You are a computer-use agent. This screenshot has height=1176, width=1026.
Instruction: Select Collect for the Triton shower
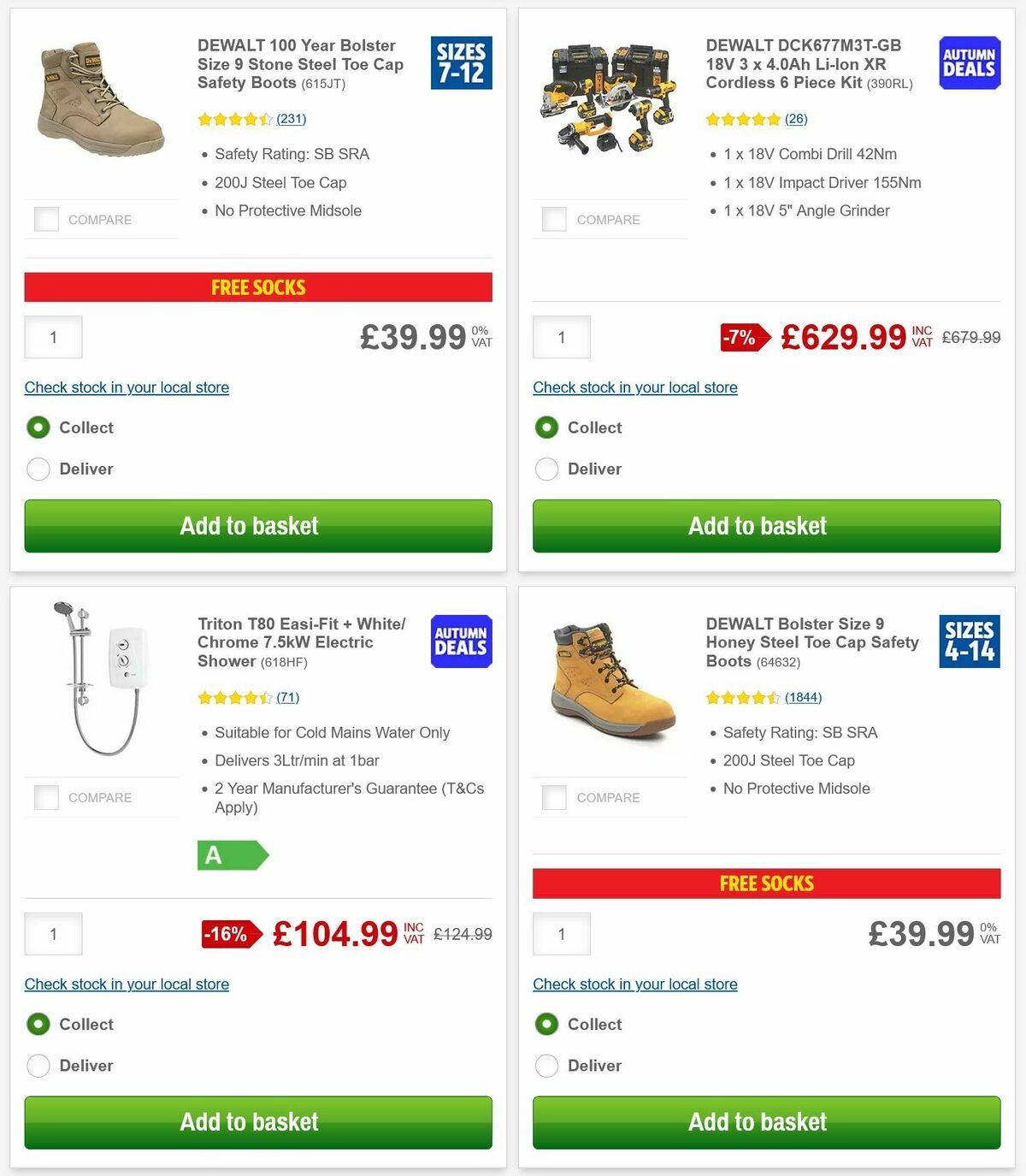38,1024
